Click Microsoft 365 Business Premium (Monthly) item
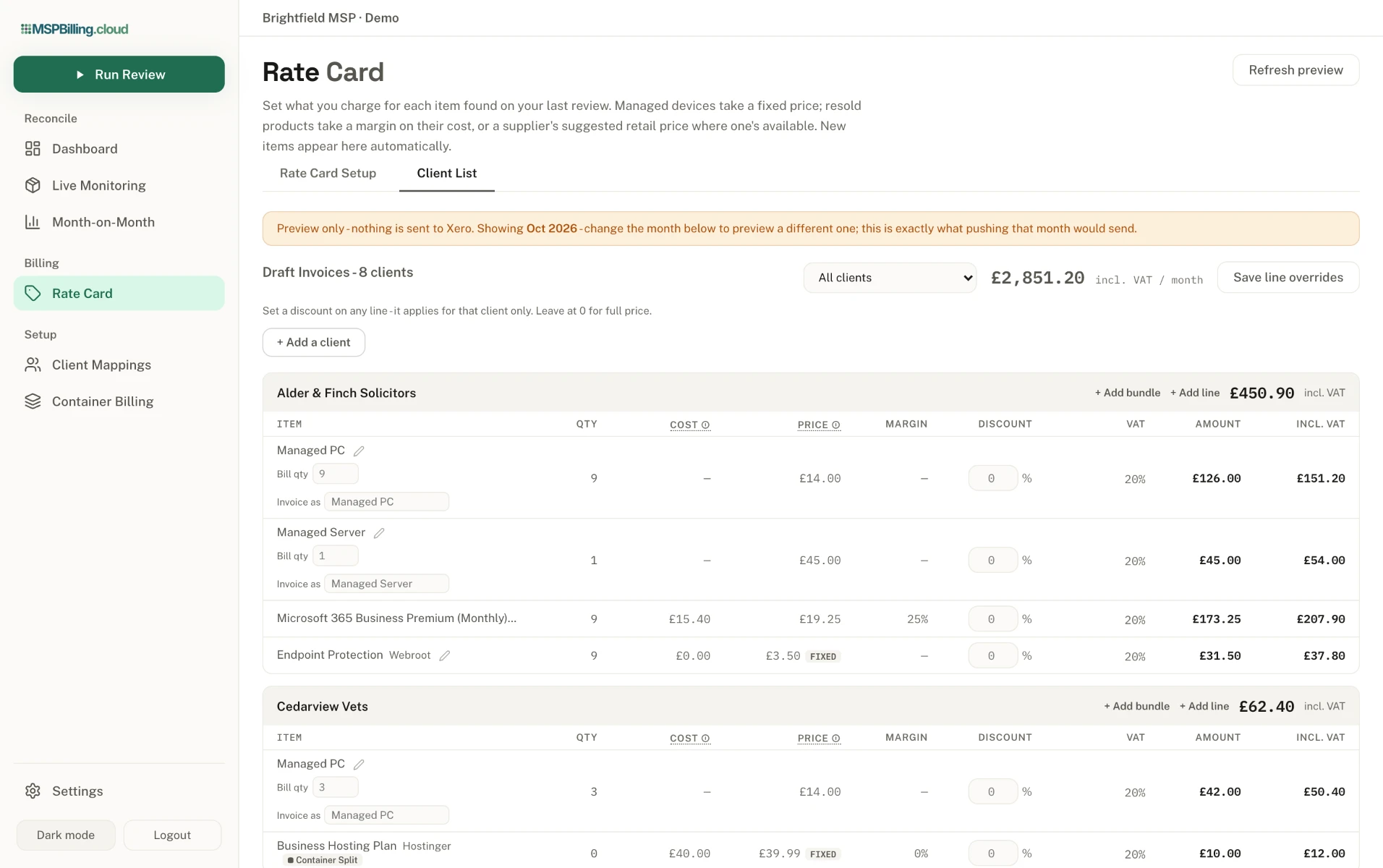 point(396,618)
